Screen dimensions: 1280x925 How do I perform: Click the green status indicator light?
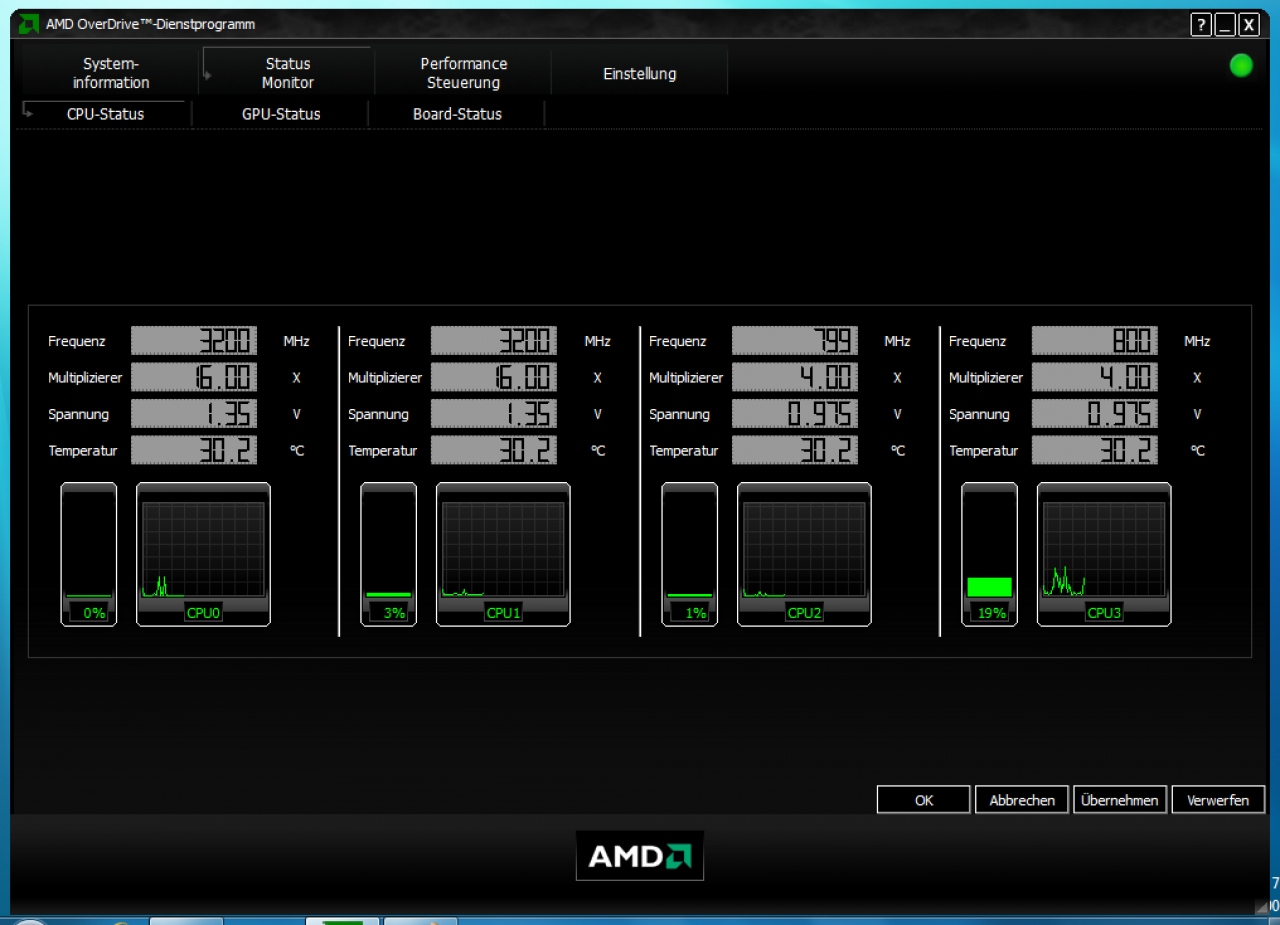1241,66
